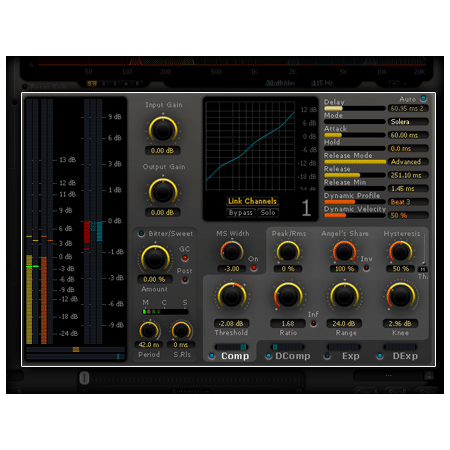Open the Mode selector showing Solera

(408, 122)
